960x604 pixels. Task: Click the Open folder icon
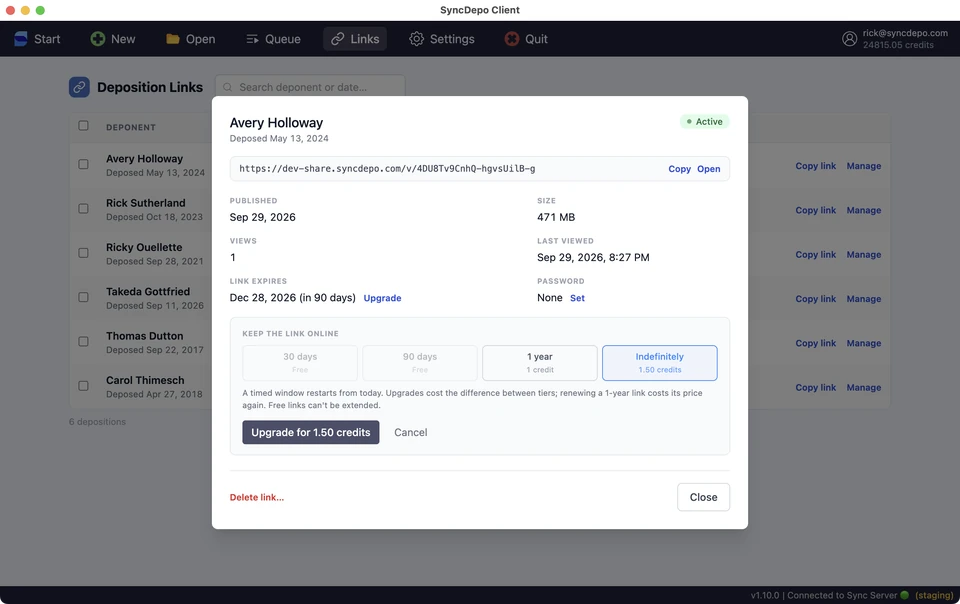pos(173,39)
